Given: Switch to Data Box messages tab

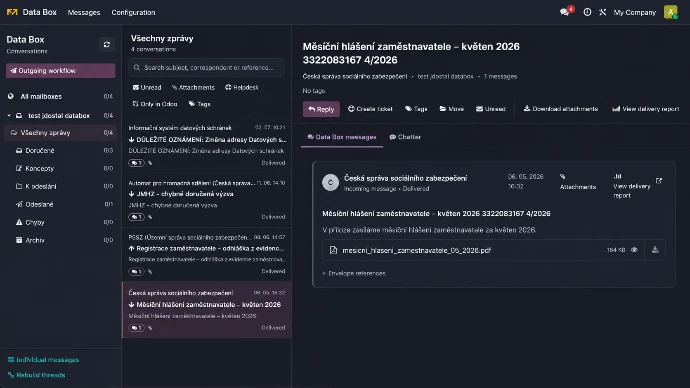Looking at the screenshot, I should [x=342, y=137].
